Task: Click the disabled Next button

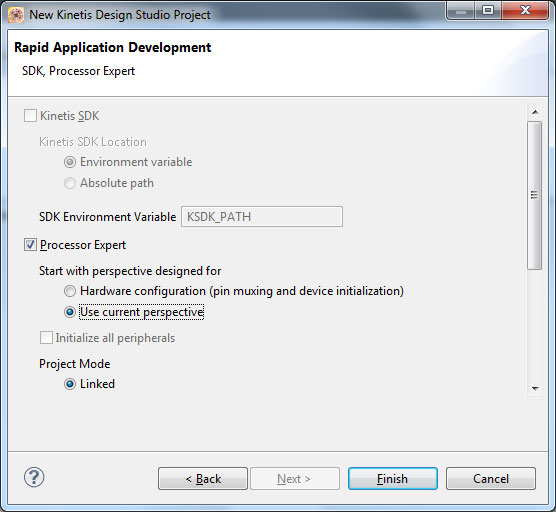Action: tap(295, 479)
